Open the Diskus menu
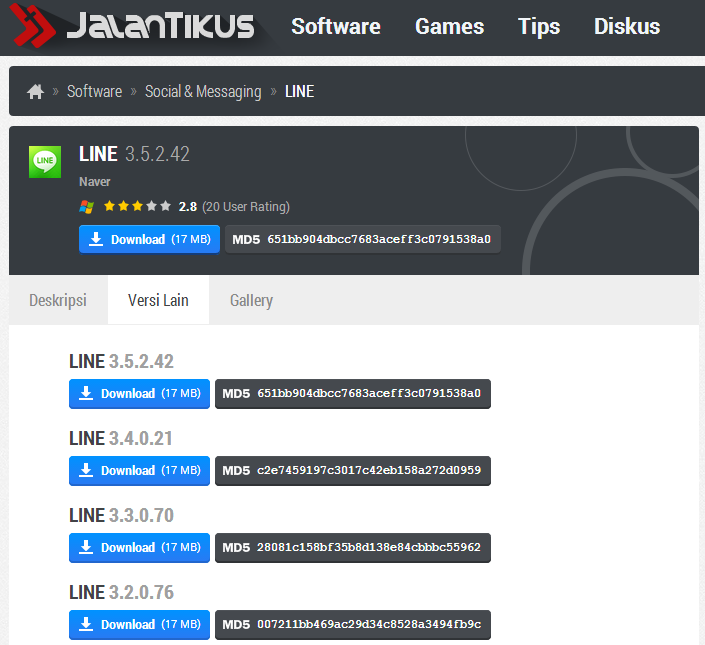Viewport: 705px width, 645px height. [x=627, y=27]
